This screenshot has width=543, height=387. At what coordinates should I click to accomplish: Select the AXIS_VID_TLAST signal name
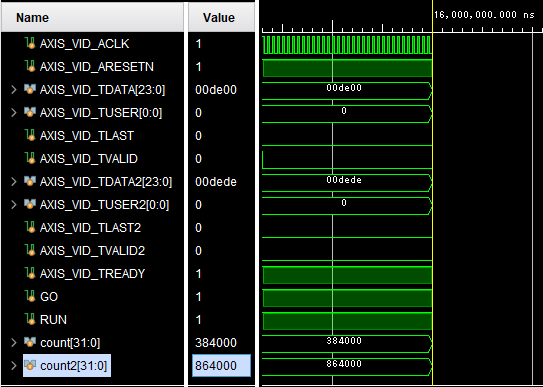(x=87, y=136)
